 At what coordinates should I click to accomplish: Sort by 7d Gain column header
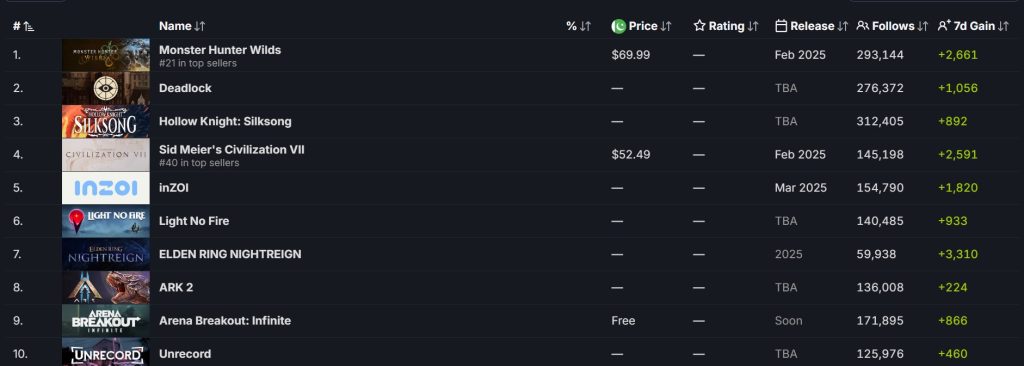pyautogui.click(x=973, y=26)
